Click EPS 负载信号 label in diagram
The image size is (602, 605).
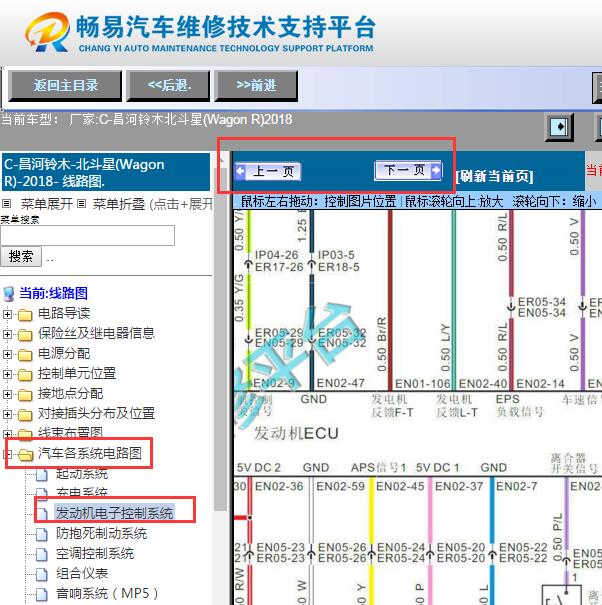tap(519, 406)
